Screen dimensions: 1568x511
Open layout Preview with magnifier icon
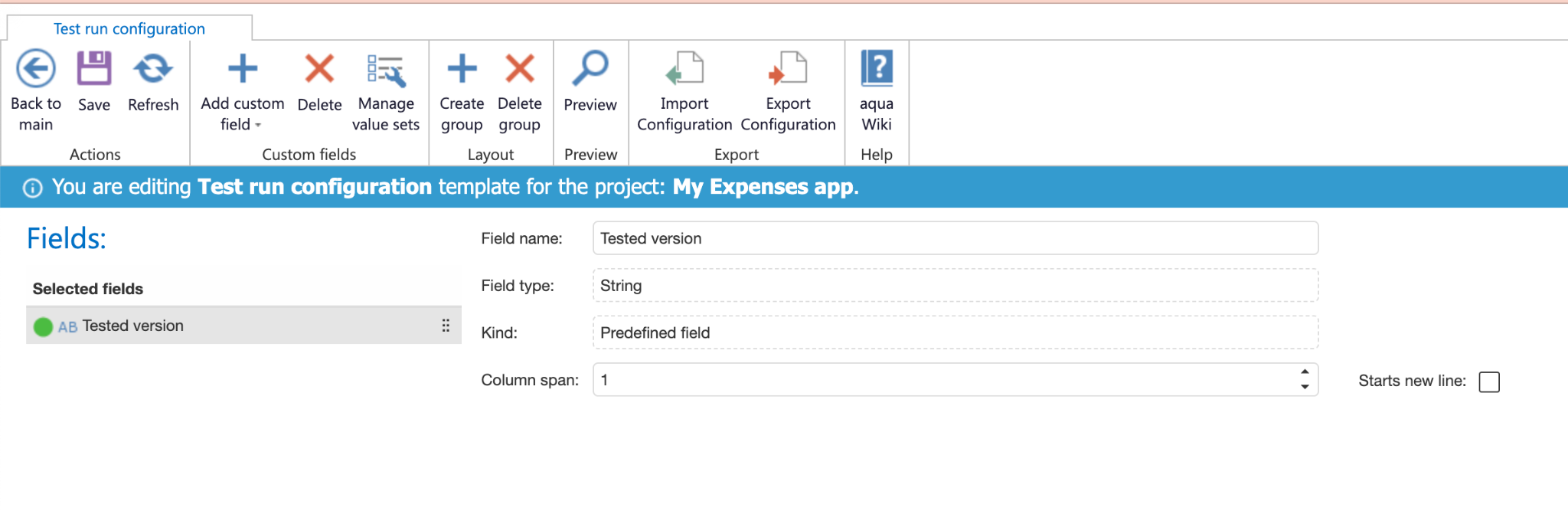coord(590,69)
